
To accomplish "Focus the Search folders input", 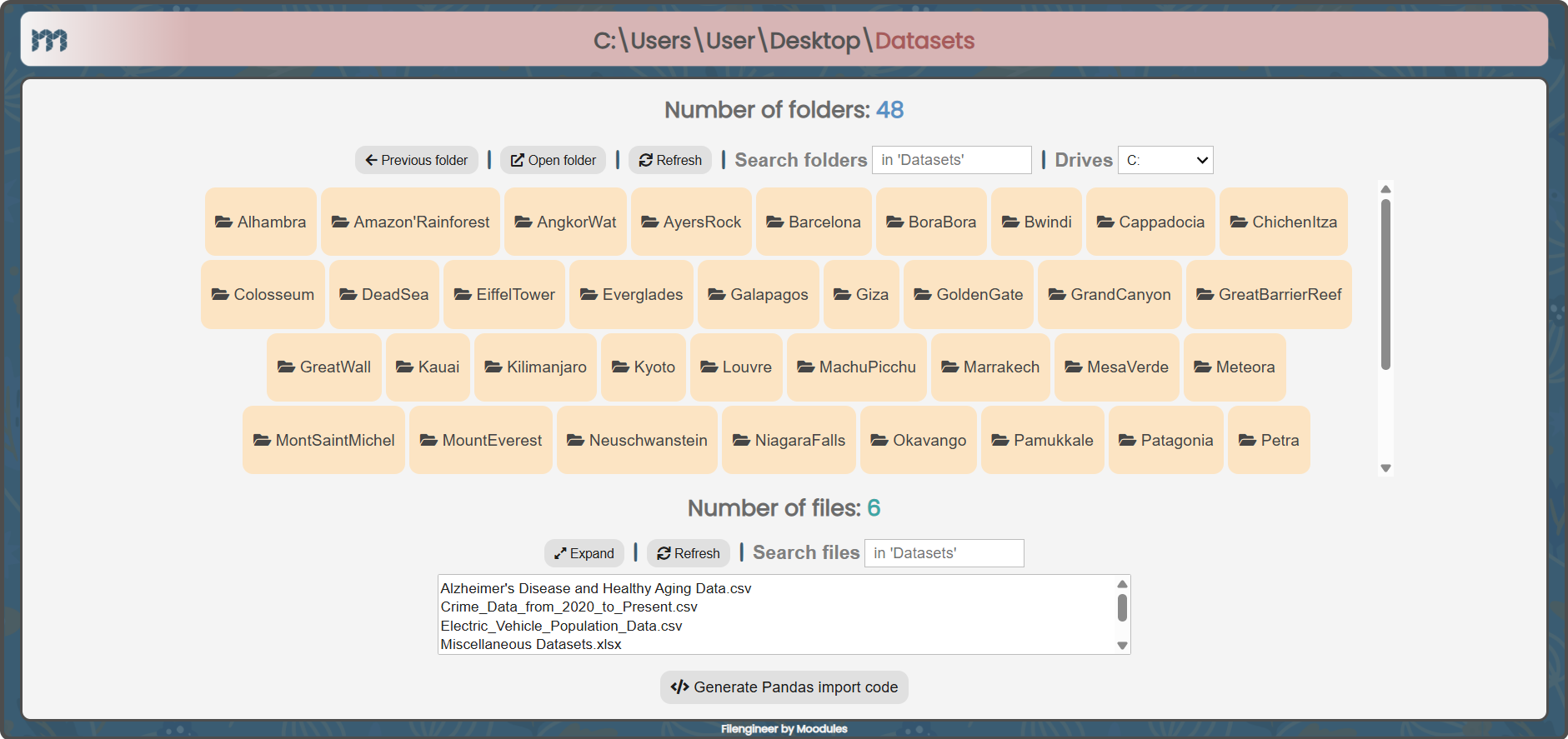I will pyautogui.click(x=951, y=160).
